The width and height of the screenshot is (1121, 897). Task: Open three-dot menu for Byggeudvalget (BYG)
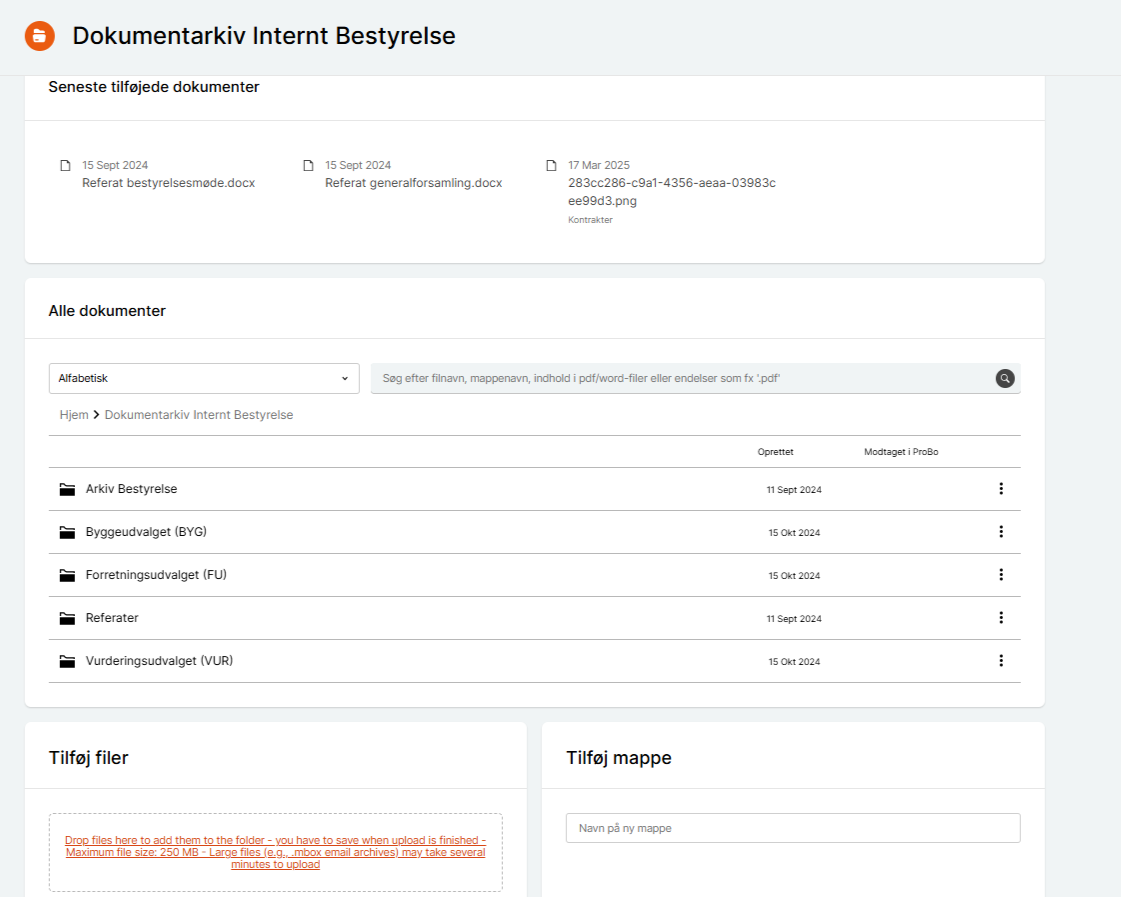click(1000, 532)
